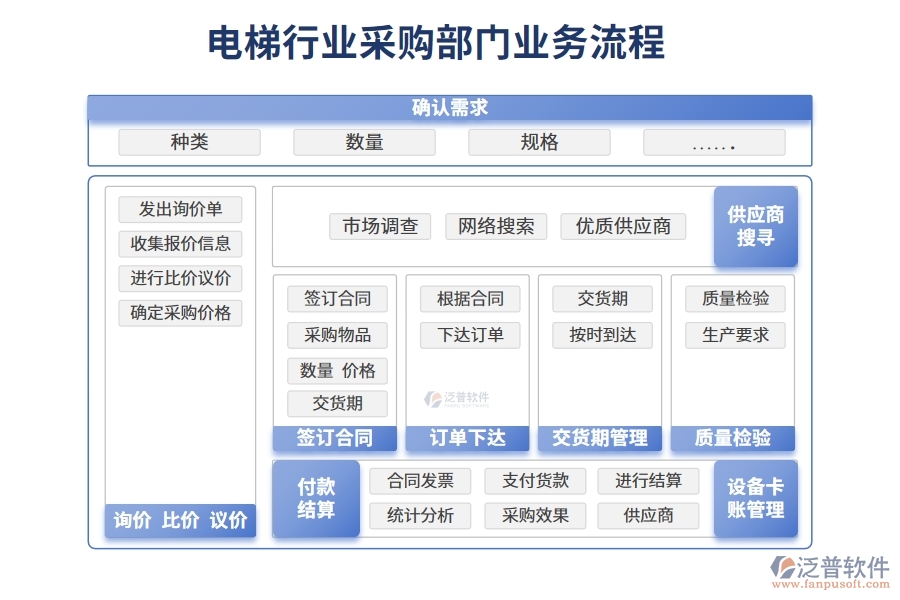This screenshot has width=900, height=600.
Task: Click the 询价 比价 议价 footer label
Action: [181, 519]
